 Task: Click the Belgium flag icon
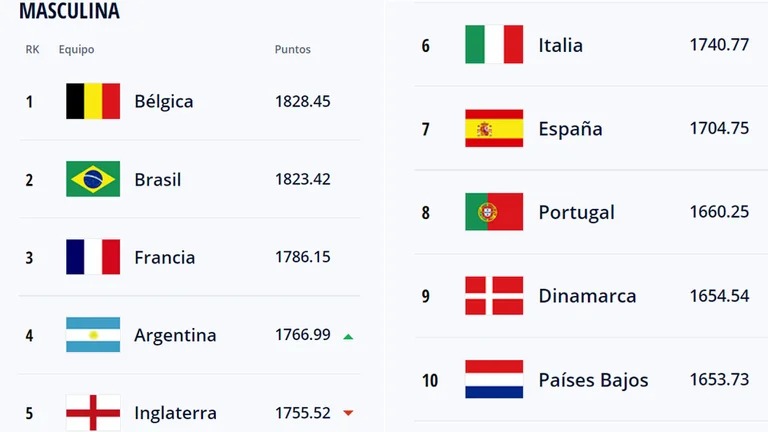point(93,101)
